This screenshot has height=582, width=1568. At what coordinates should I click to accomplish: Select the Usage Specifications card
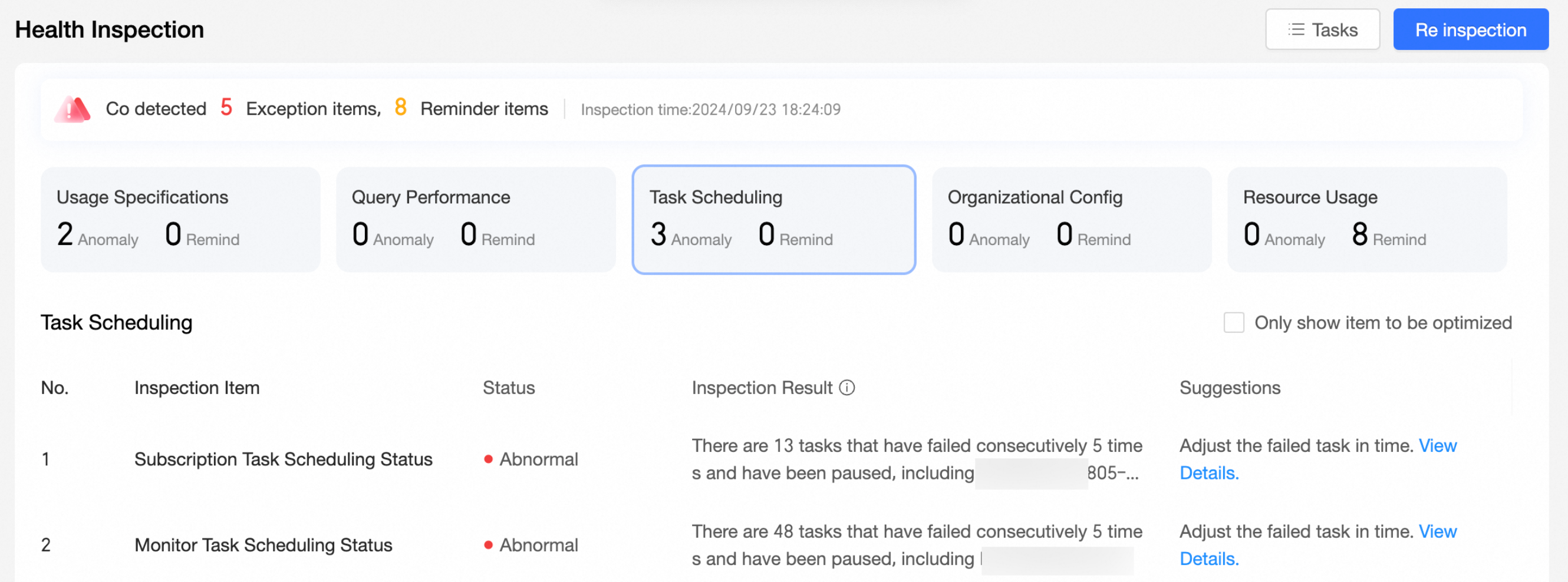coord(180,220)
